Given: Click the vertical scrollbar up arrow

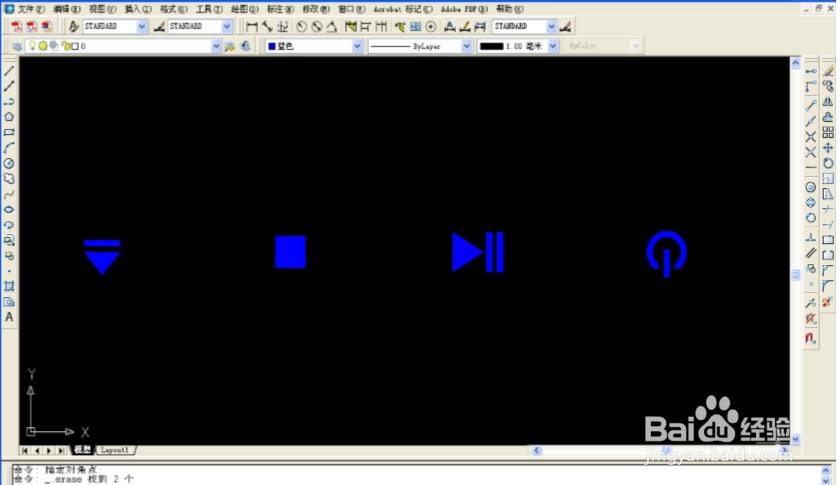Looking at the screenshot, I should [796, 63].
